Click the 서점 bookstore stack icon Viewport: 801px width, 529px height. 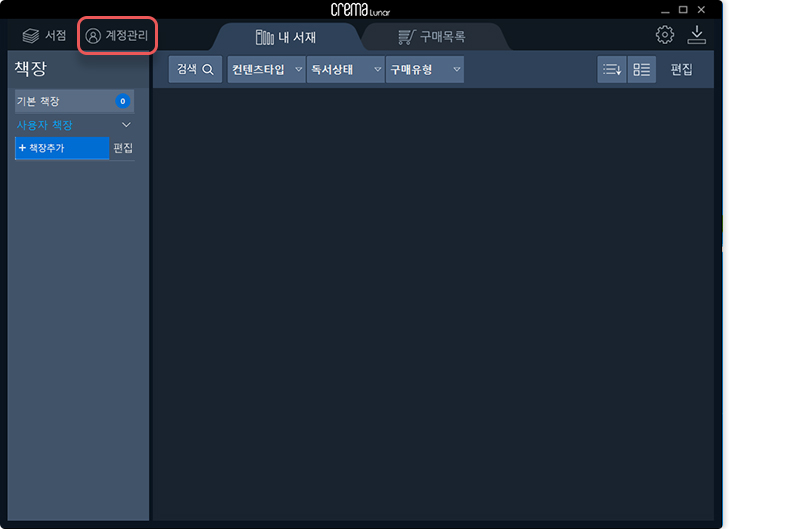[x=31, y=36]
